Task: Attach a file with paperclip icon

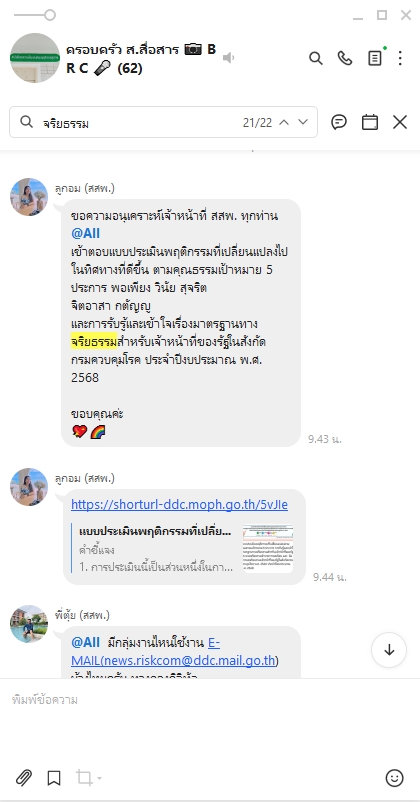Action: [24, 778]
